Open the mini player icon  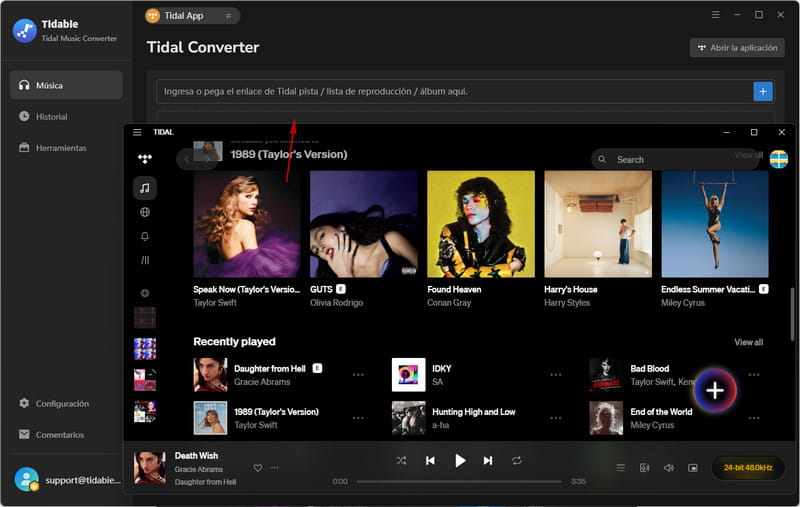(693, 468)
